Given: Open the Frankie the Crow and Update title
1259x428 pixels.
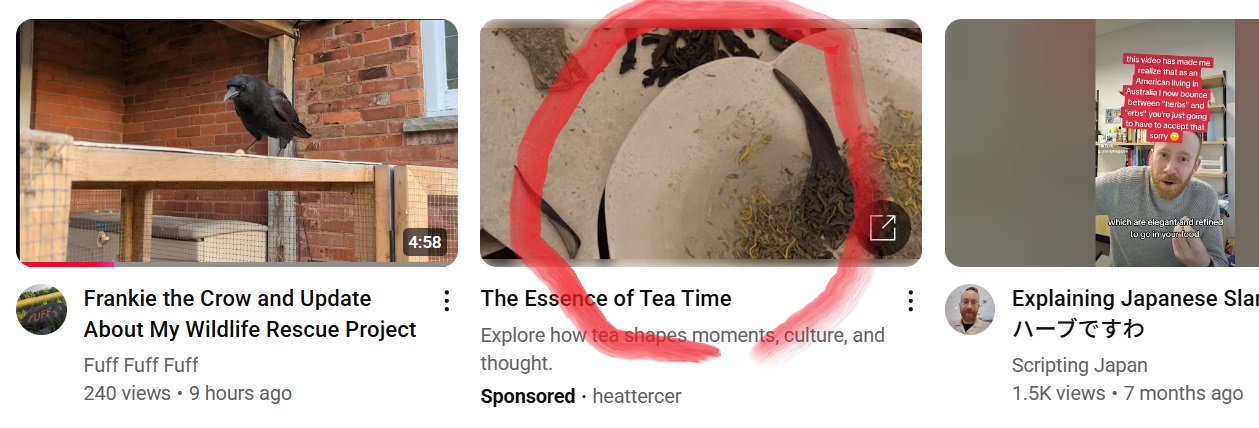Looking at the screenshot, I should click(x=250, y=314).
